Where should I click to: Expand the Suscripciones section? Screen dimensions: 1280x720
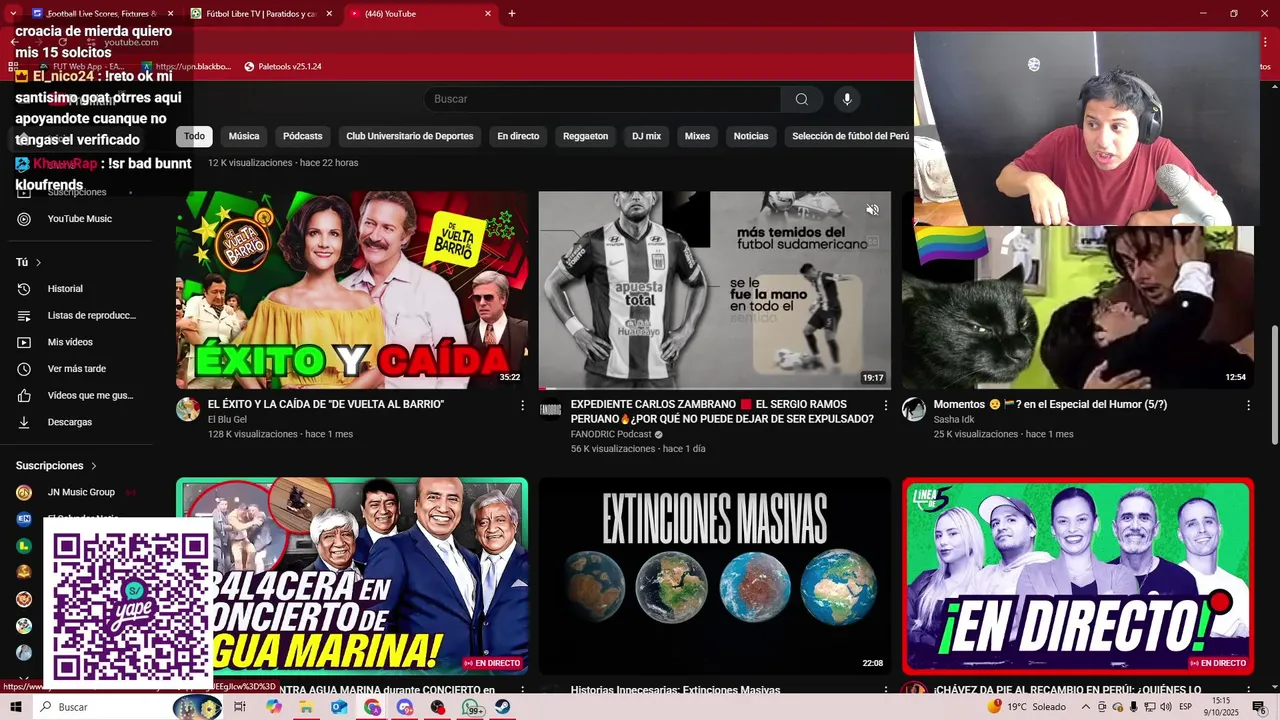[57, 466]
